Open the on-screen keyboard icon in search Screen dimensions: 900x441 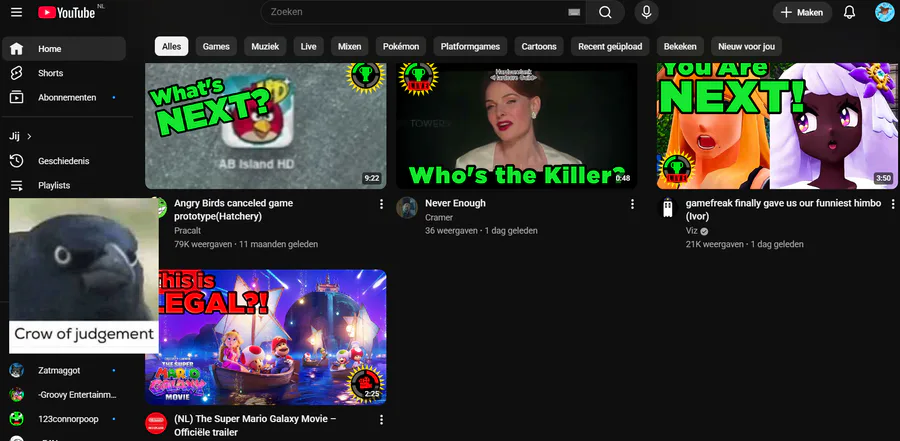coord(574,13)
